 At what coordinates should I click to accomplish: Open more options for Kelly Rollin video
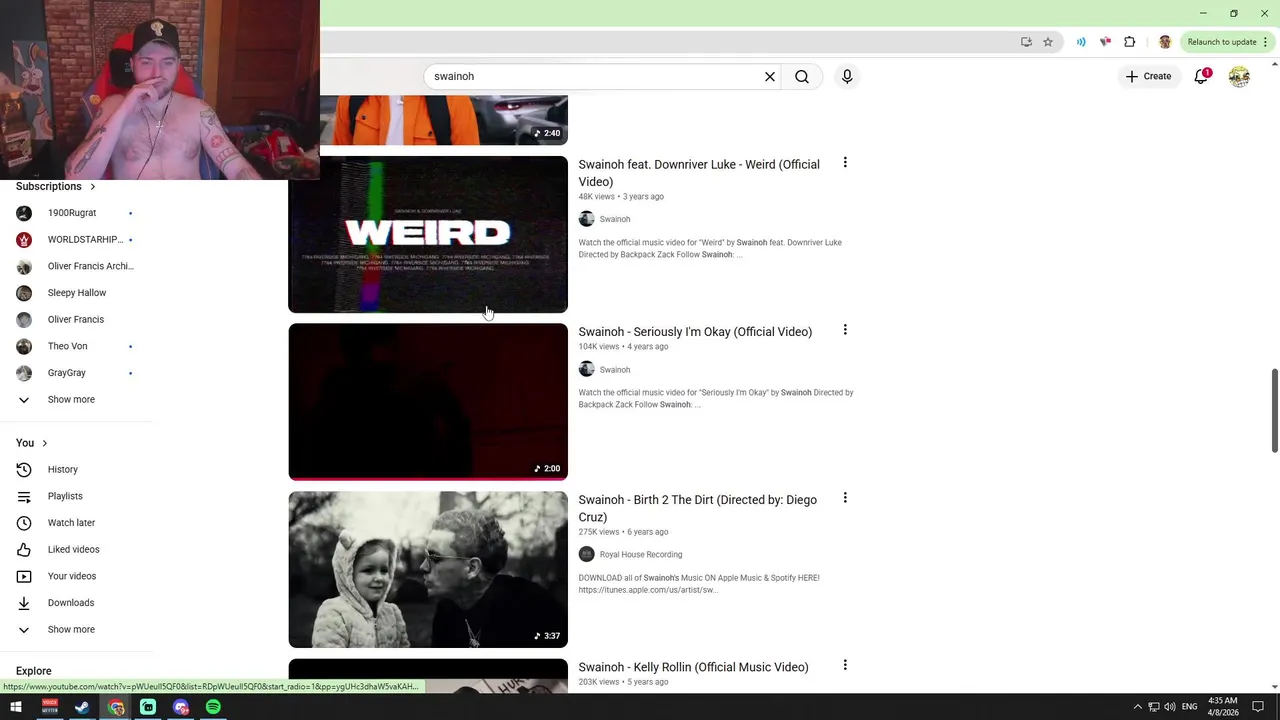[x=845, y=665]
